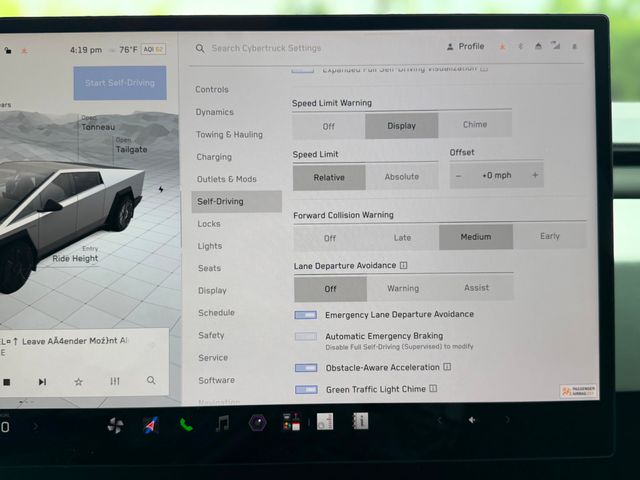Open the HomeLink garage icon
This screenshot has width=640, height=480.
click(x=538, y=46)
